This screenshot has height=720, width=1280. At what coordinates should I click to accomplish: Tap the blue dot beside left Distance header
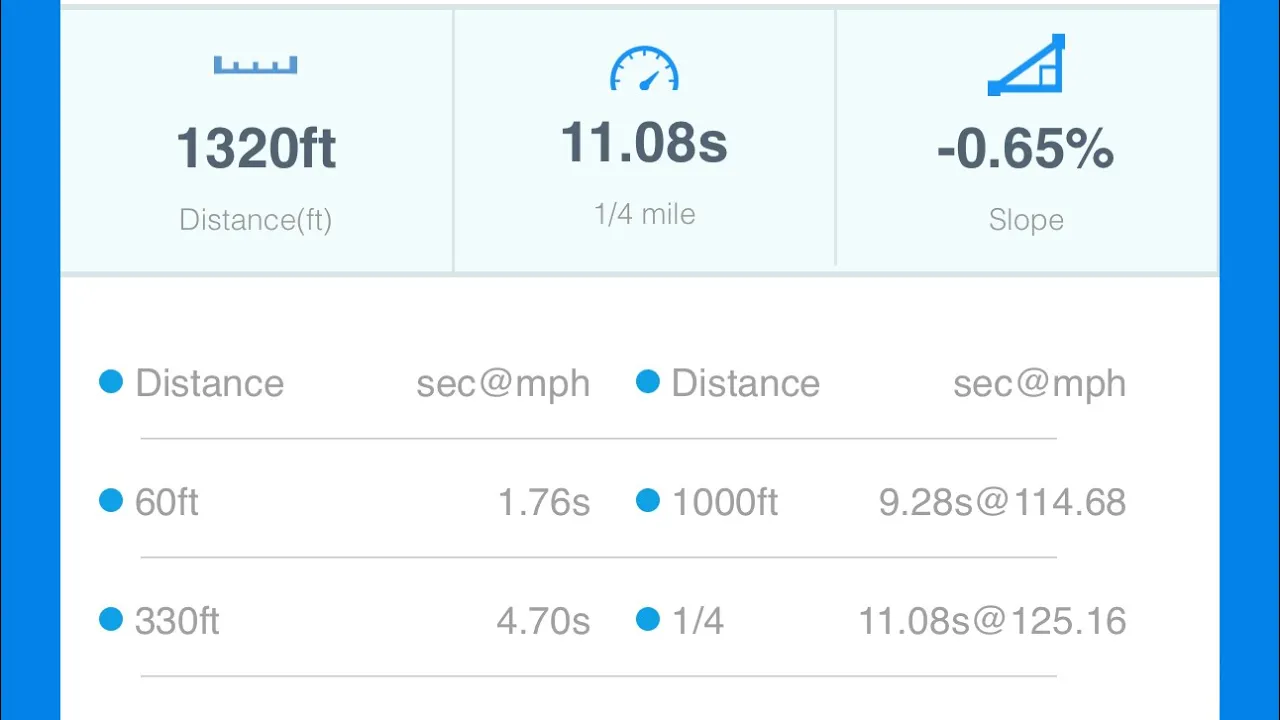click(x=111, y=381)
